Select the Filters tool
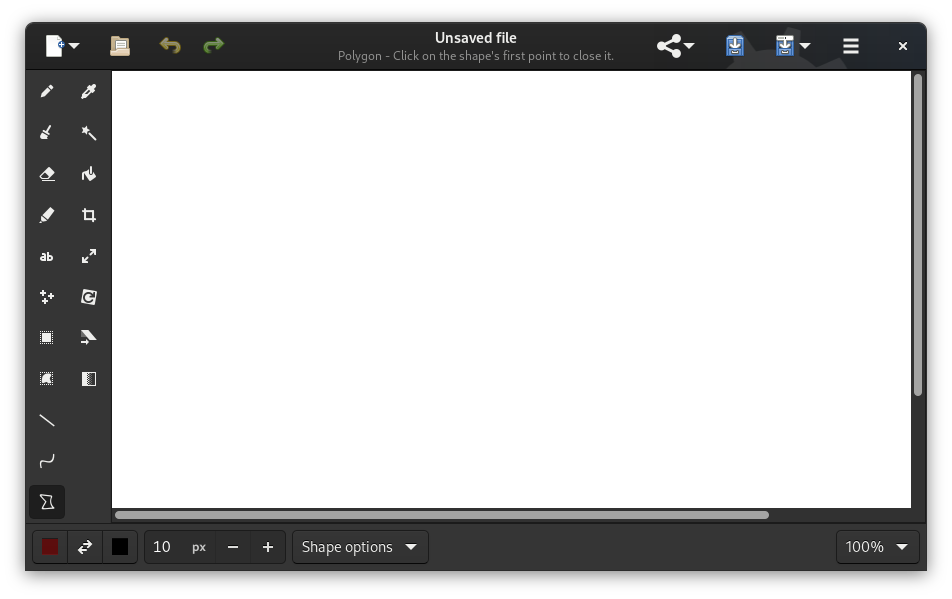The image size is (952, 599). pyautogui.click(x=89, y=379)
